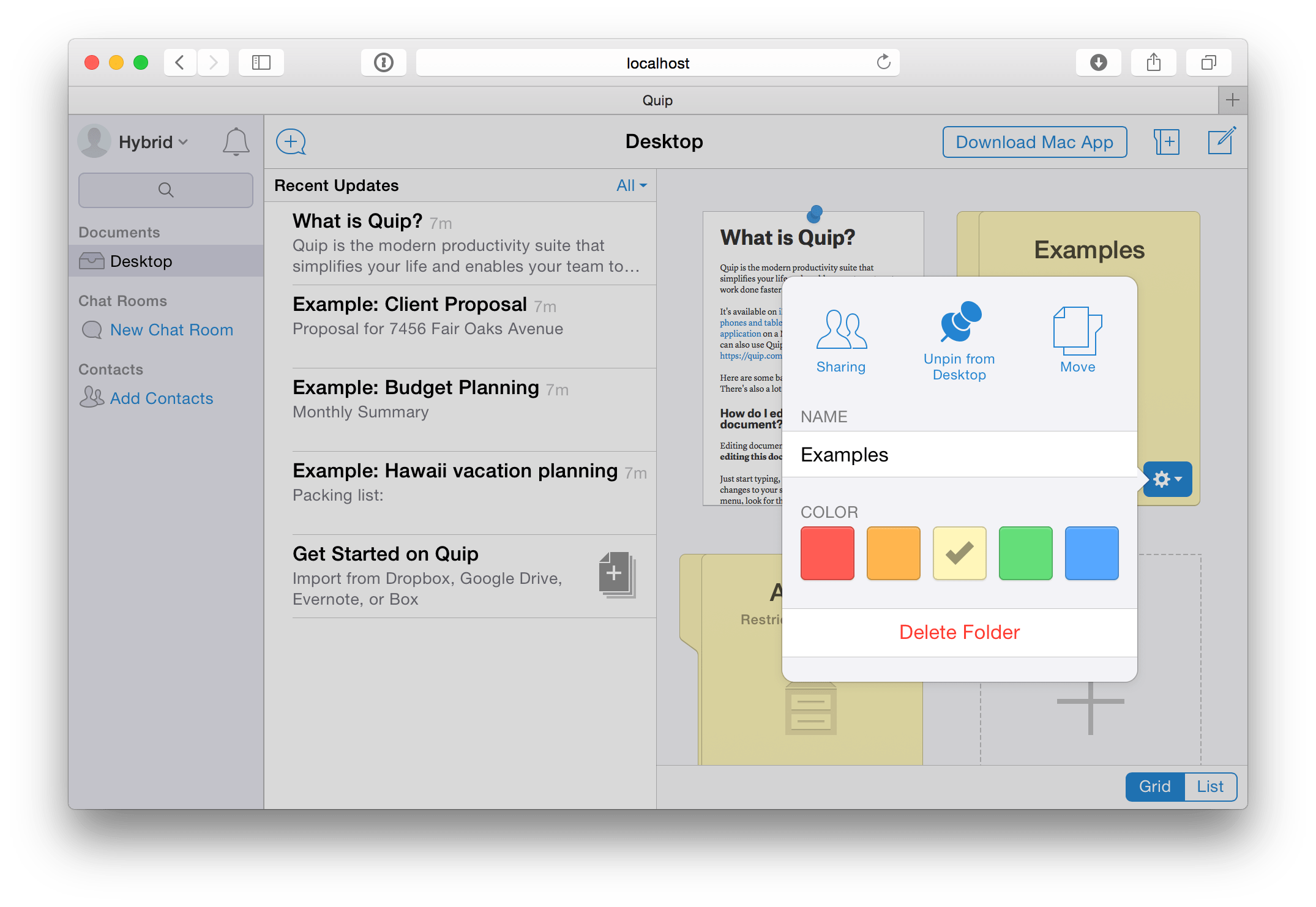Create a new folder with the folder-plus icon

coord(1167,141)
